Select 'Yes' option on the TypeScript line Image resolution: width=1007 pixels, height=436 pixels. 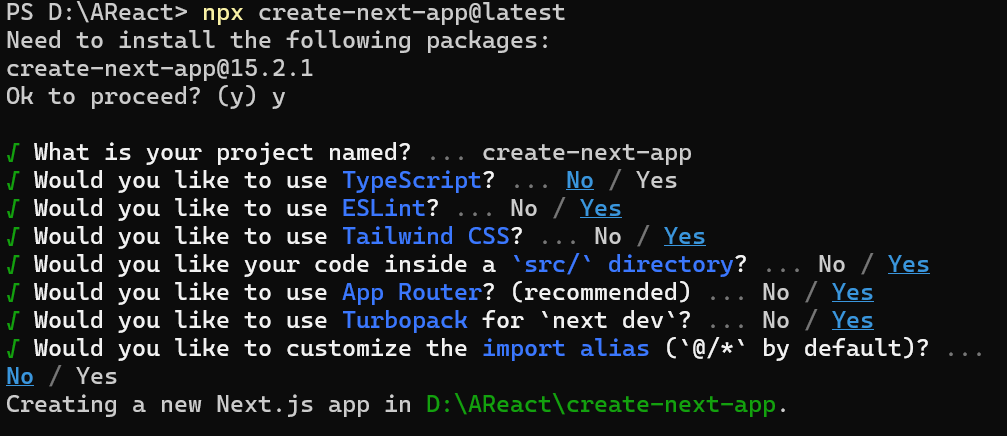(657, 180)
